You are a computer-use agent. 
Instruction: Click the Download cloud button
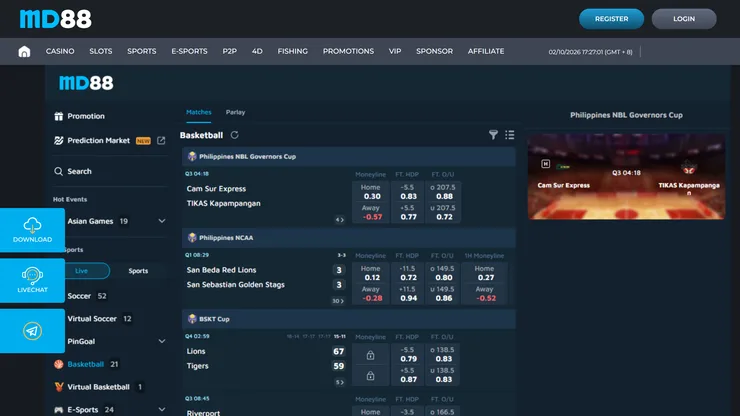point(32,230)
